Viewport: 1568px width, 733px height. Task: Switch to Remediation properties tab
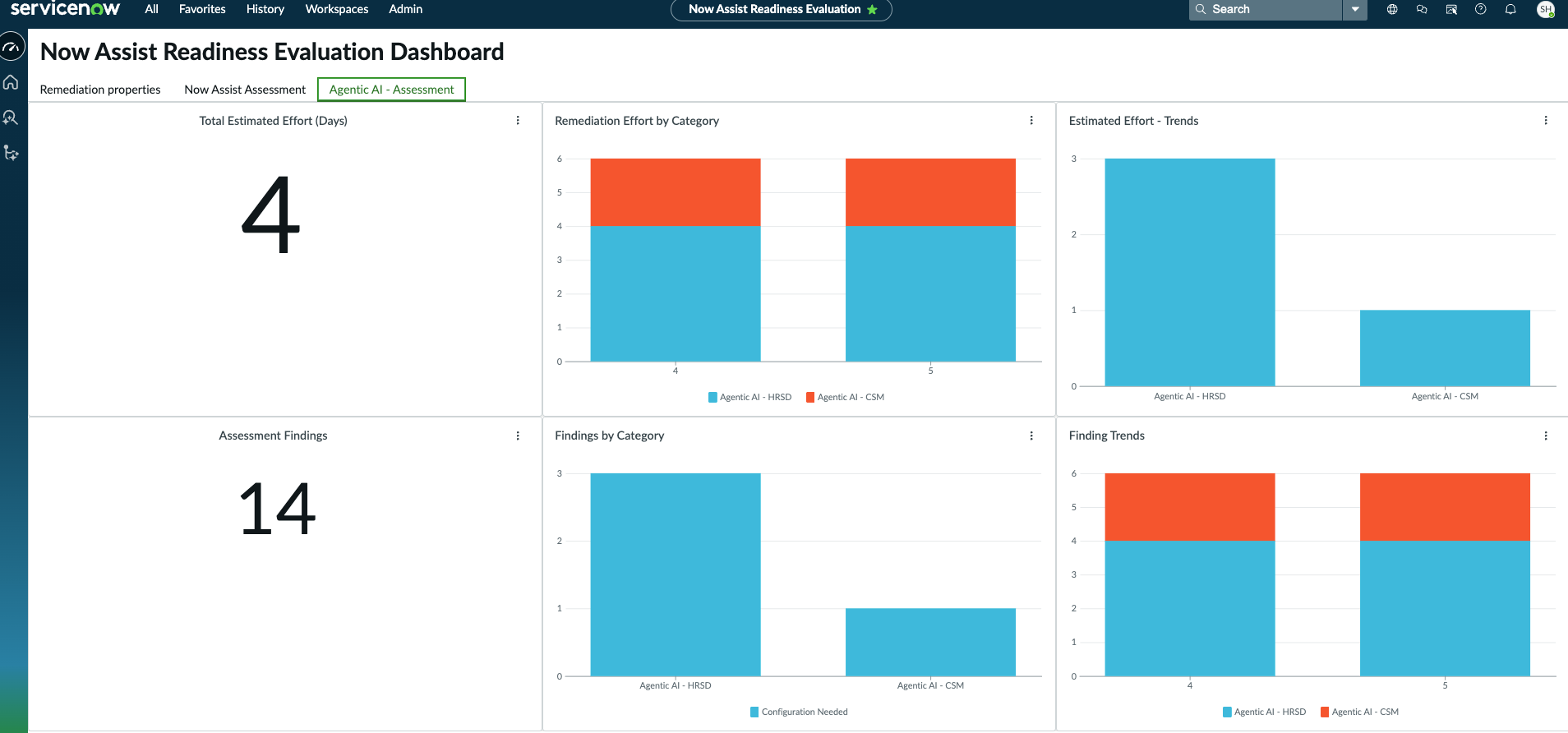click(x=100, y=90)
